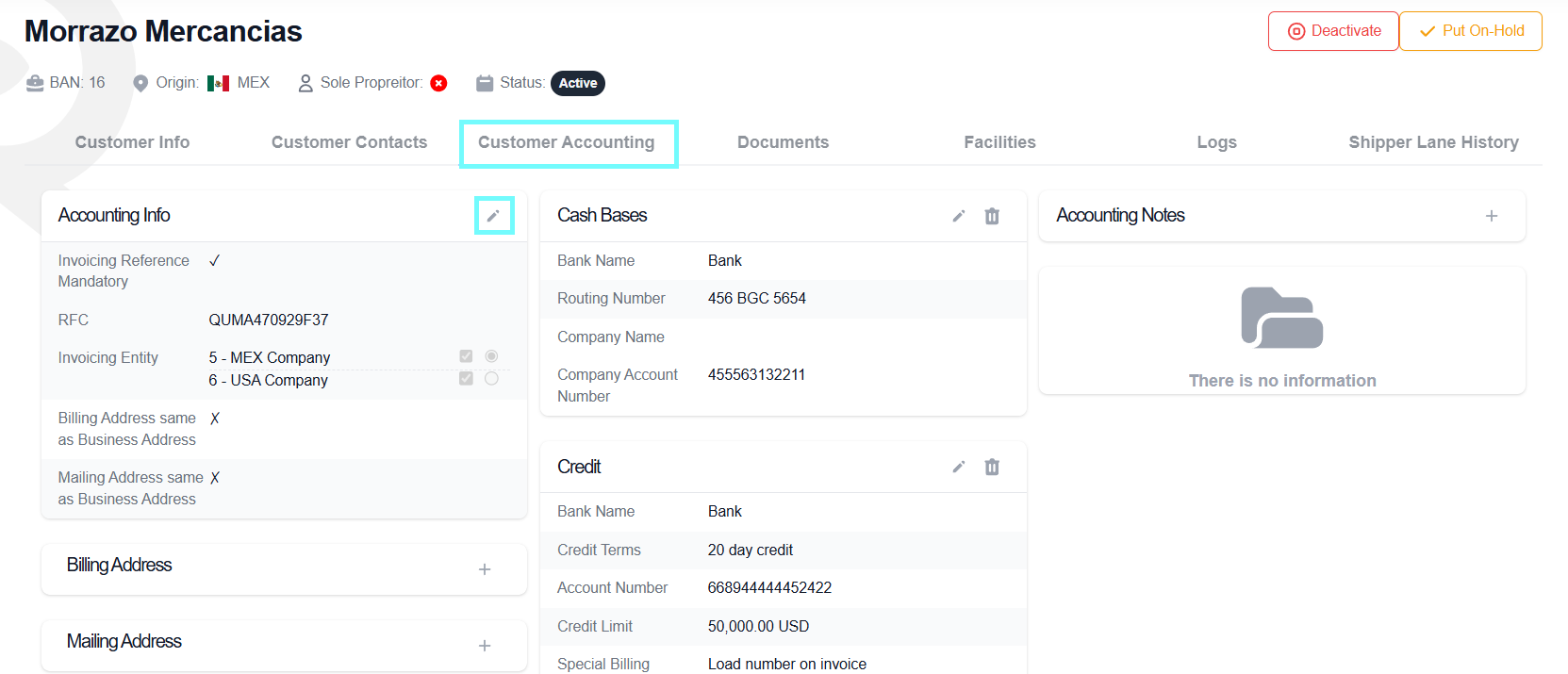Open Shipper Lane History tab

[1433, 142]
